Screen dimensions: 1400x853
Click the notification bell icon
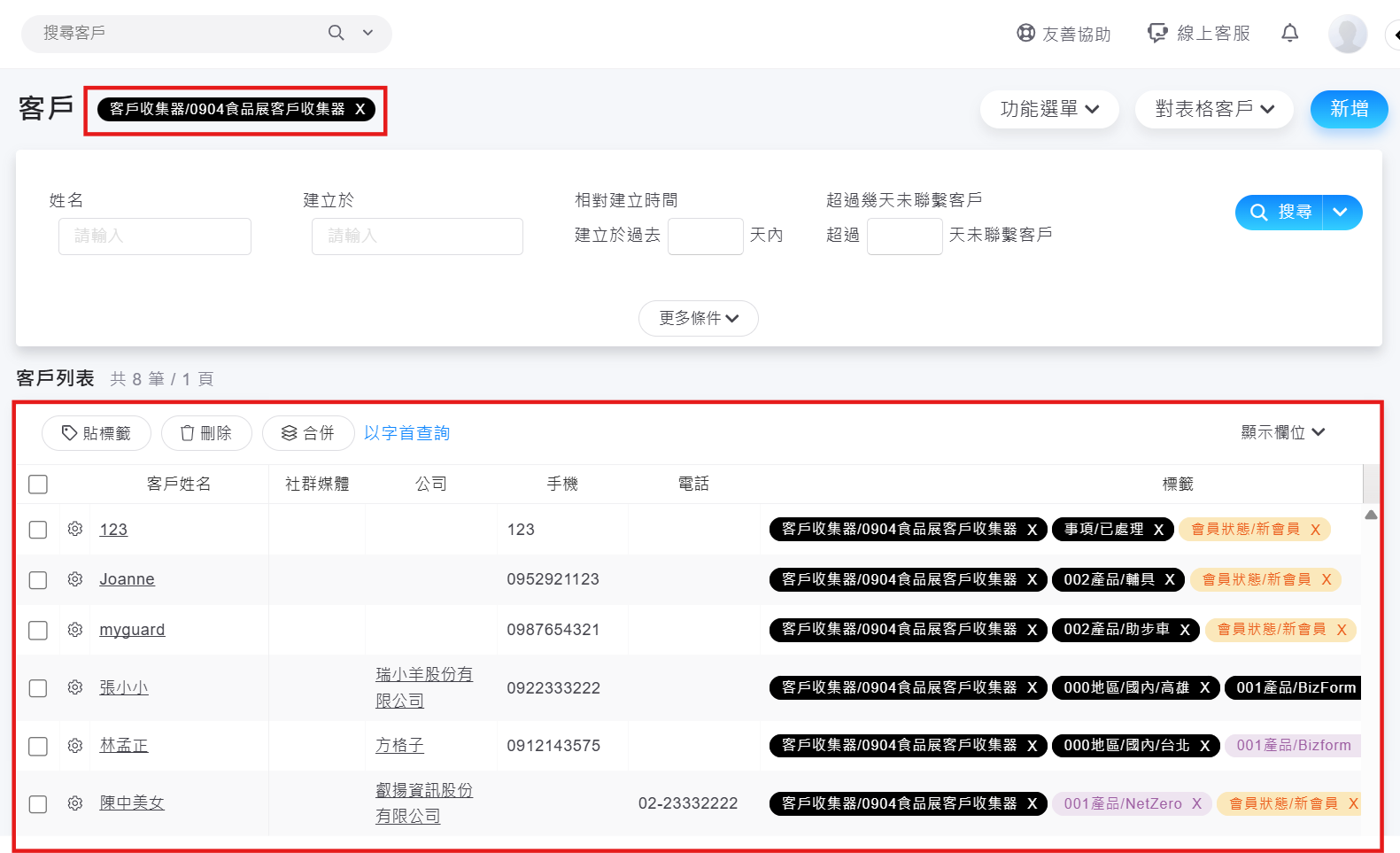[1289, 34]
